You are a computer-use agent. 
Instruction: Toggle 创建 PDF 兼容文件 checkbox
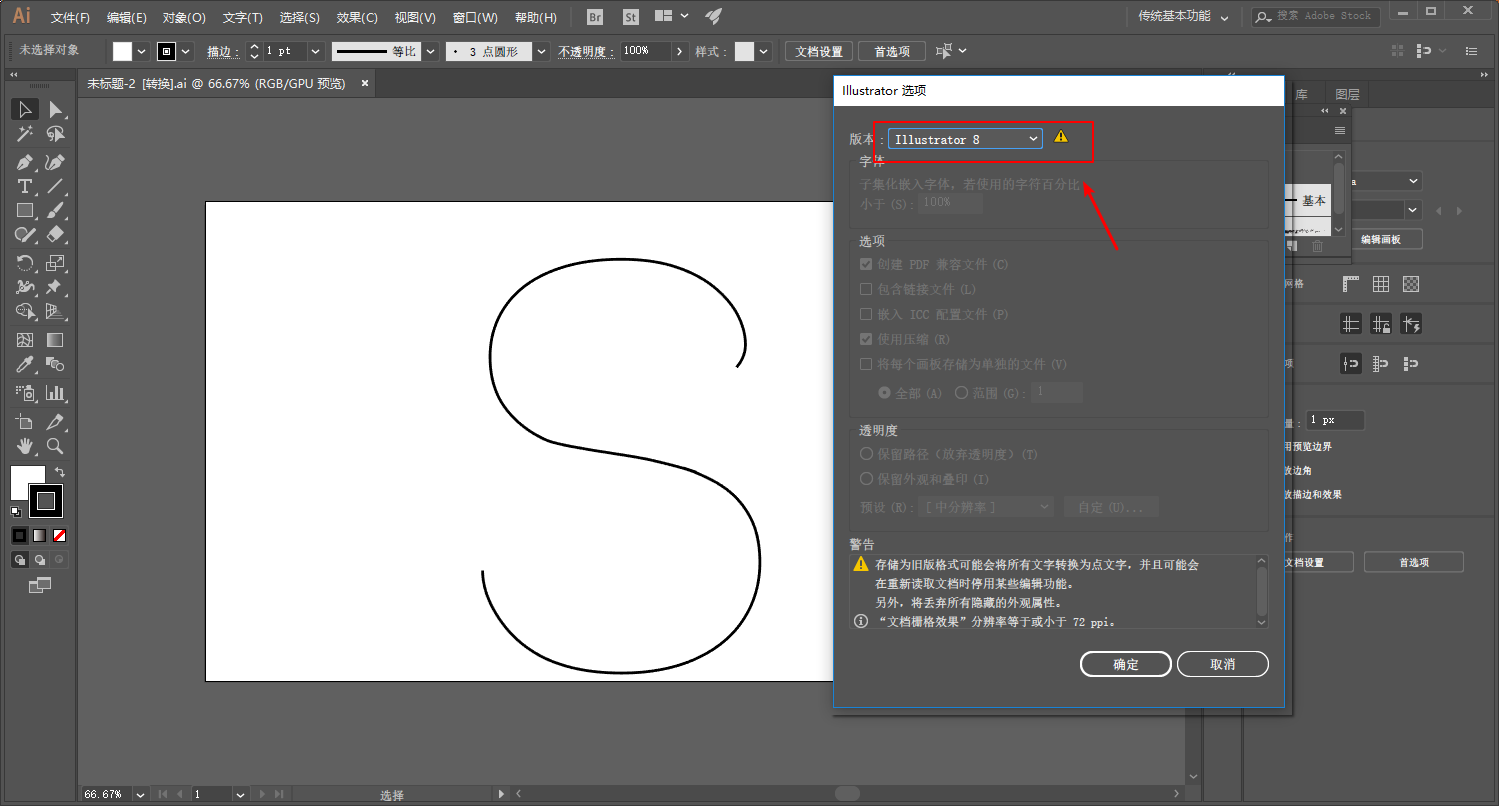pyautogui.click(x=866, y=264)
